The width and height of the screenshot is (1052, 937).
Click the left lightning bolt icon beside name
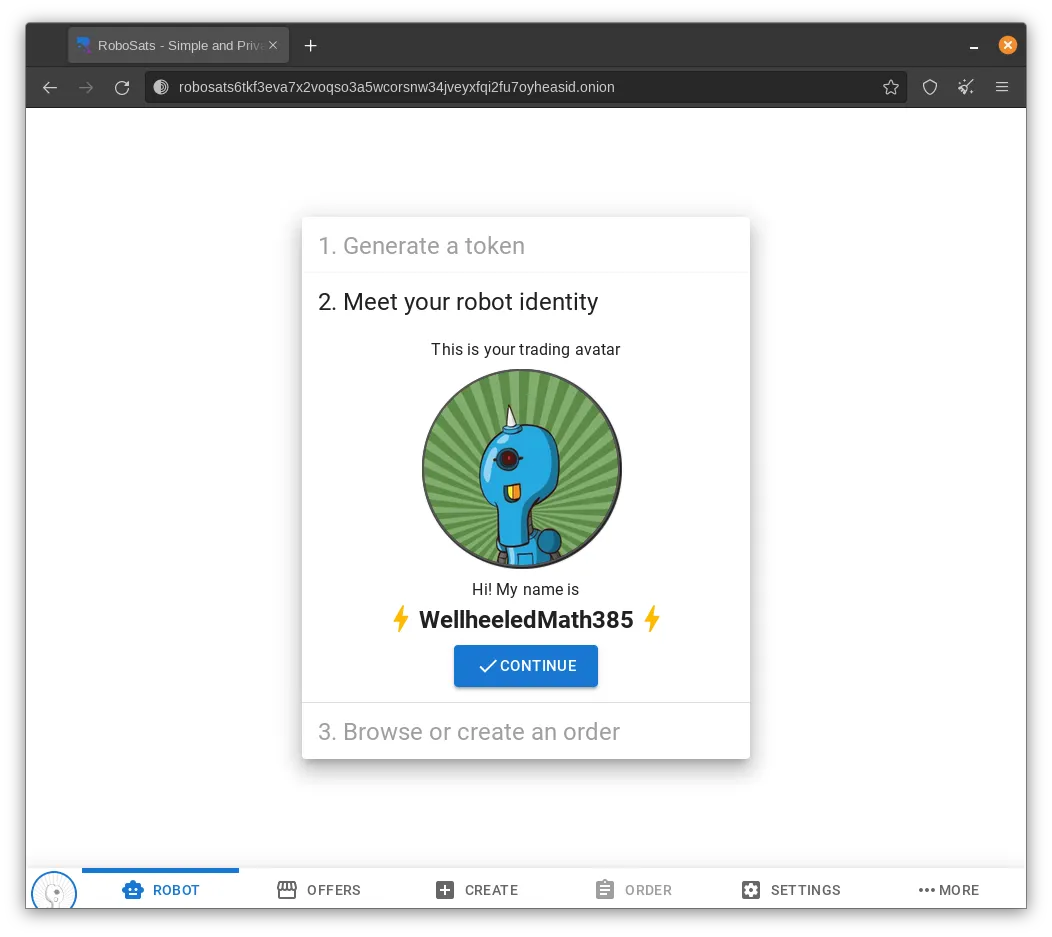[401, 619]
